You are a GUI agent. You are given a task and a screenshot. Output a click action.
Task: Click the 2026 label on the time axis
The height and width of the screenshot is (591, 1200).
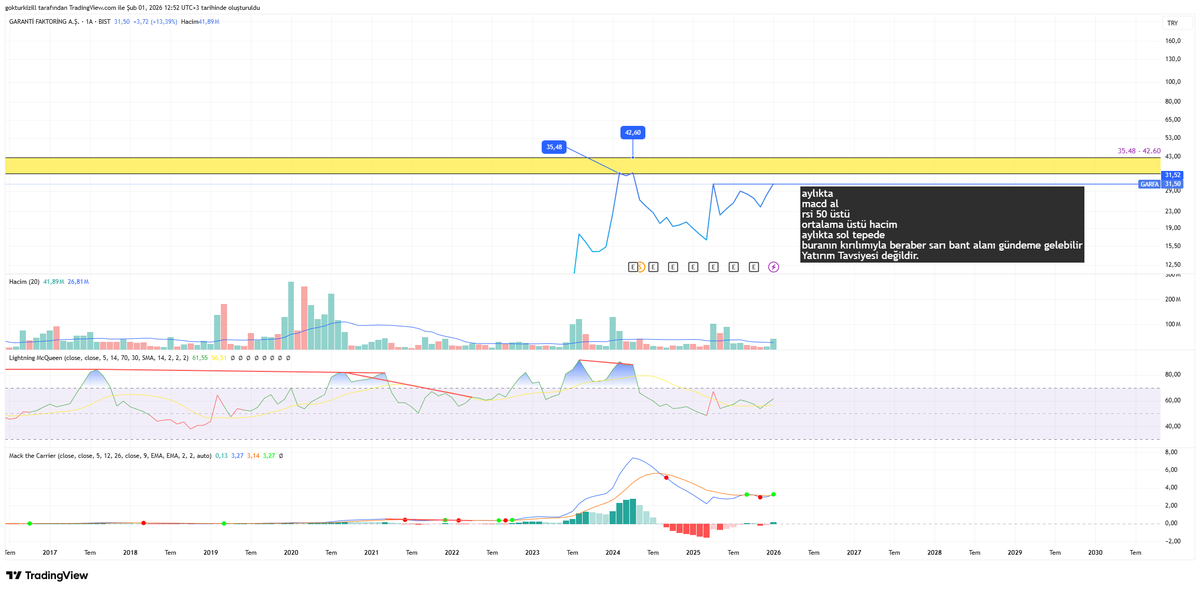click(774, 552)
